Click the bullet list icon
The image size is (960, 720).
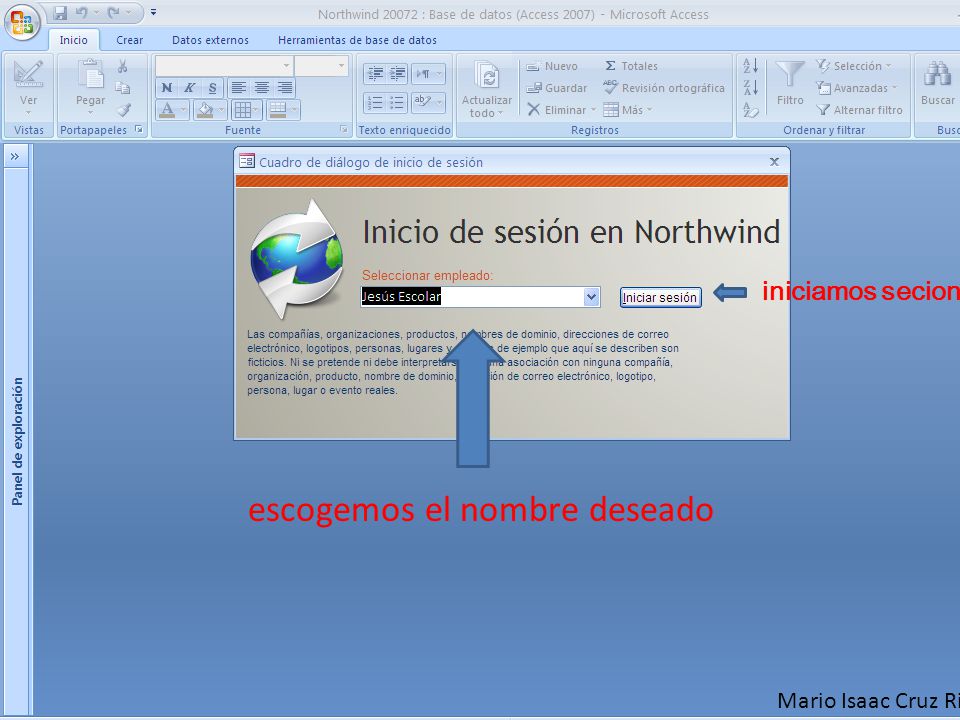coord(397,102)
